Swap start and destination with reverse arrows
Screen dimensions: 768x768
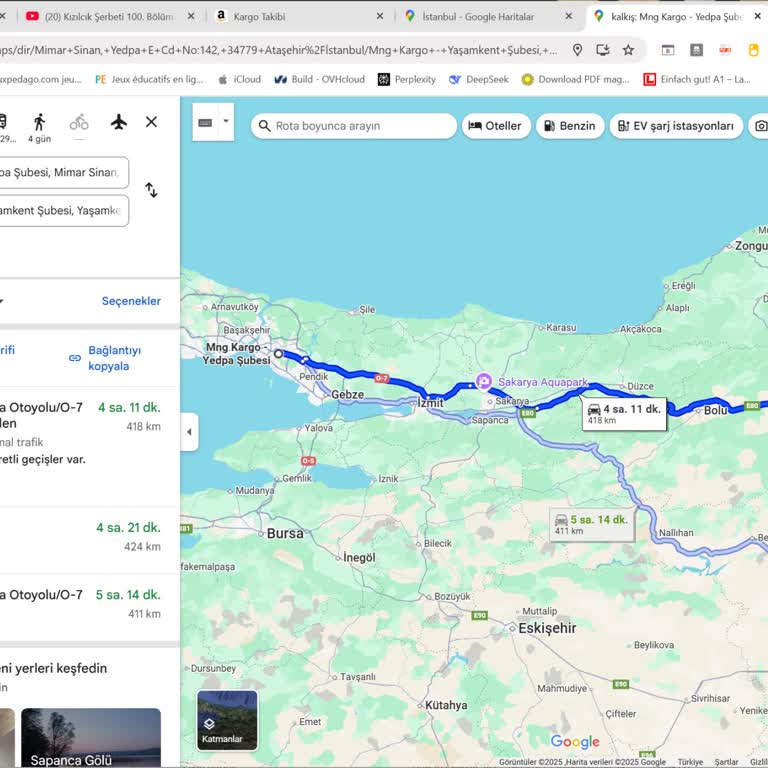click(x=151, y=190)
